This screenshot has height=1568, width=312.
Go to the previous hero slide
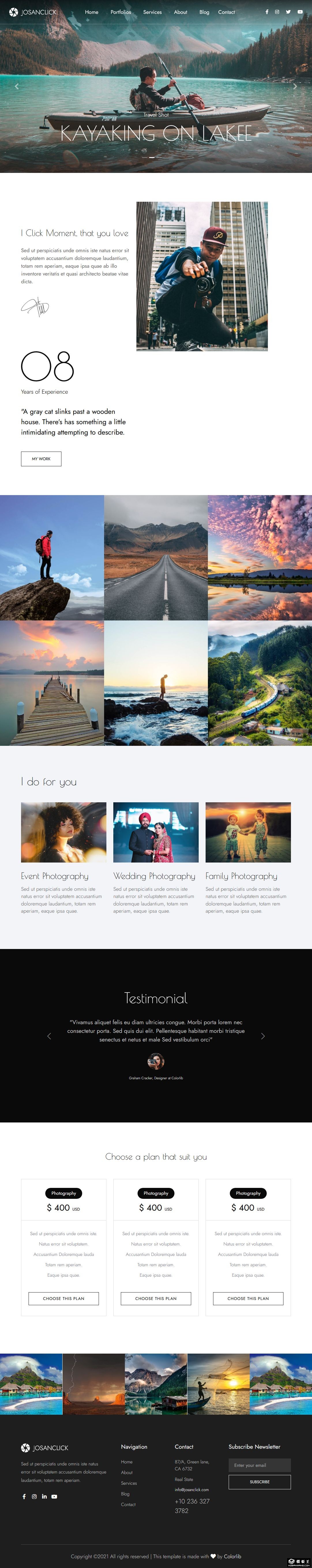point(16,86)
